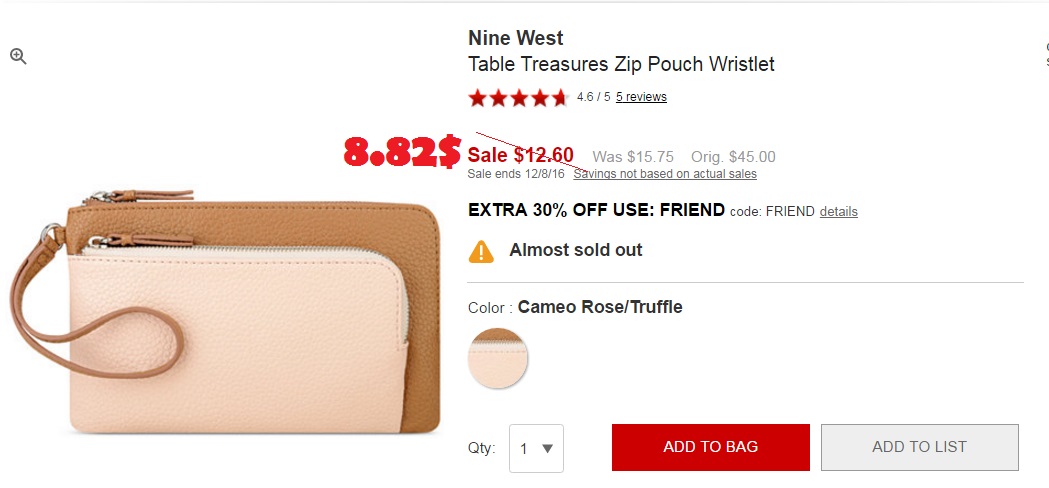Image resolution: width=1049 pixels, height=488 pixels.
Task: Click the Sale $12.60 price
Action: point(521,156)
